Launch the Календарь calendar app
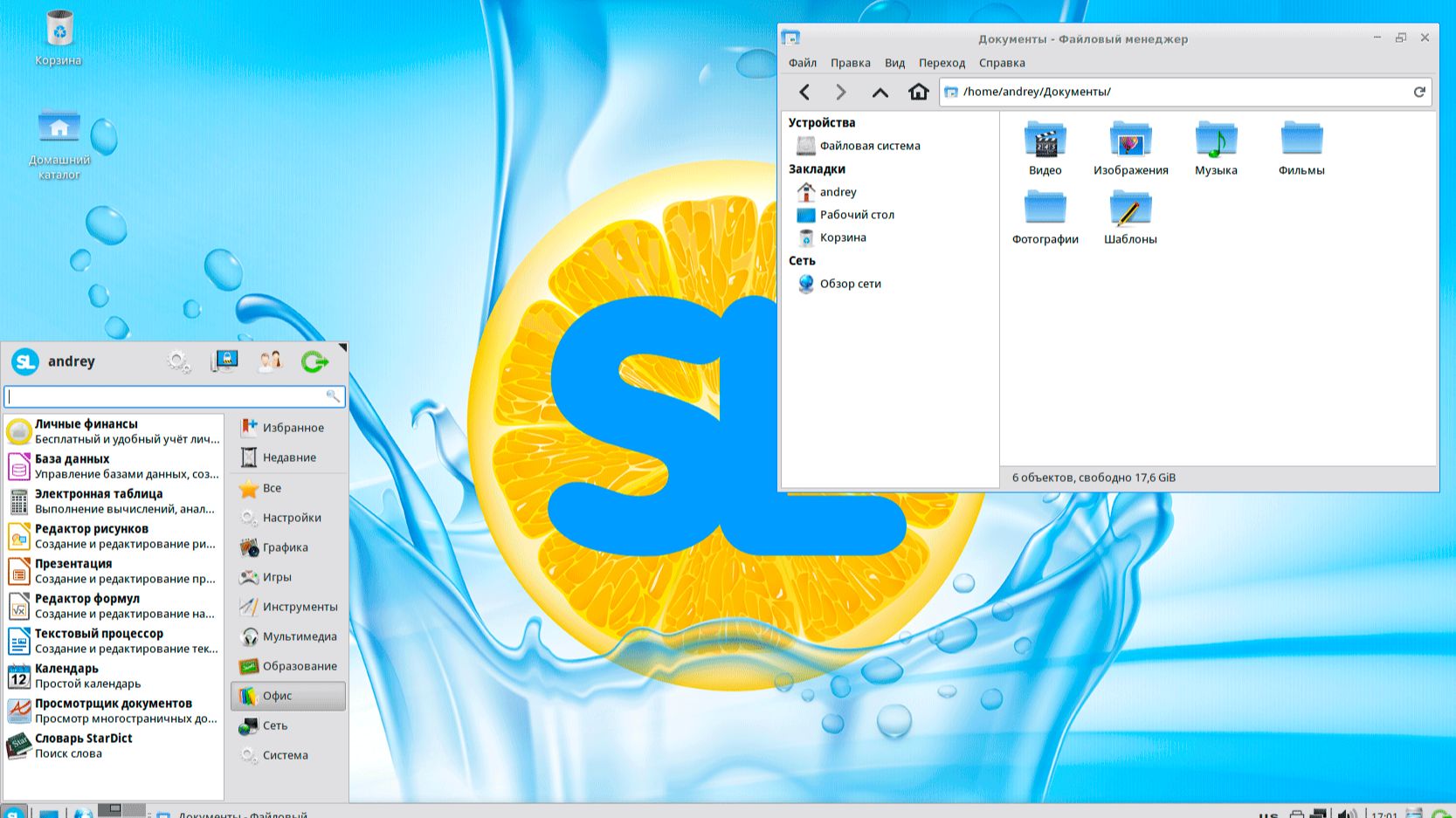This screenshot has height=818, width=1456. tap(114, 676)
